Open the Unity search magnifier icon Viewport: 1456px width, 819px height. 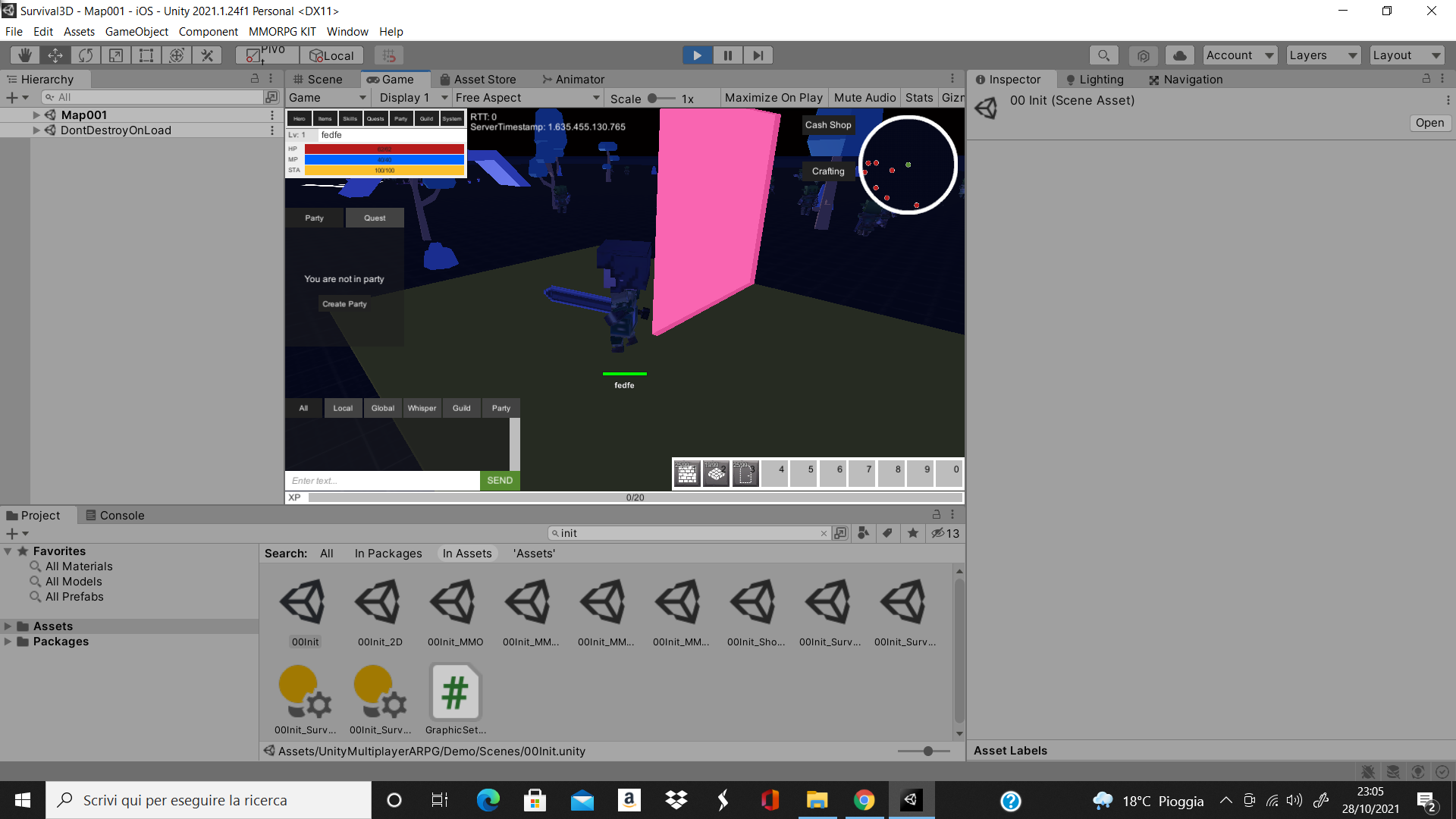point(1103,55)
